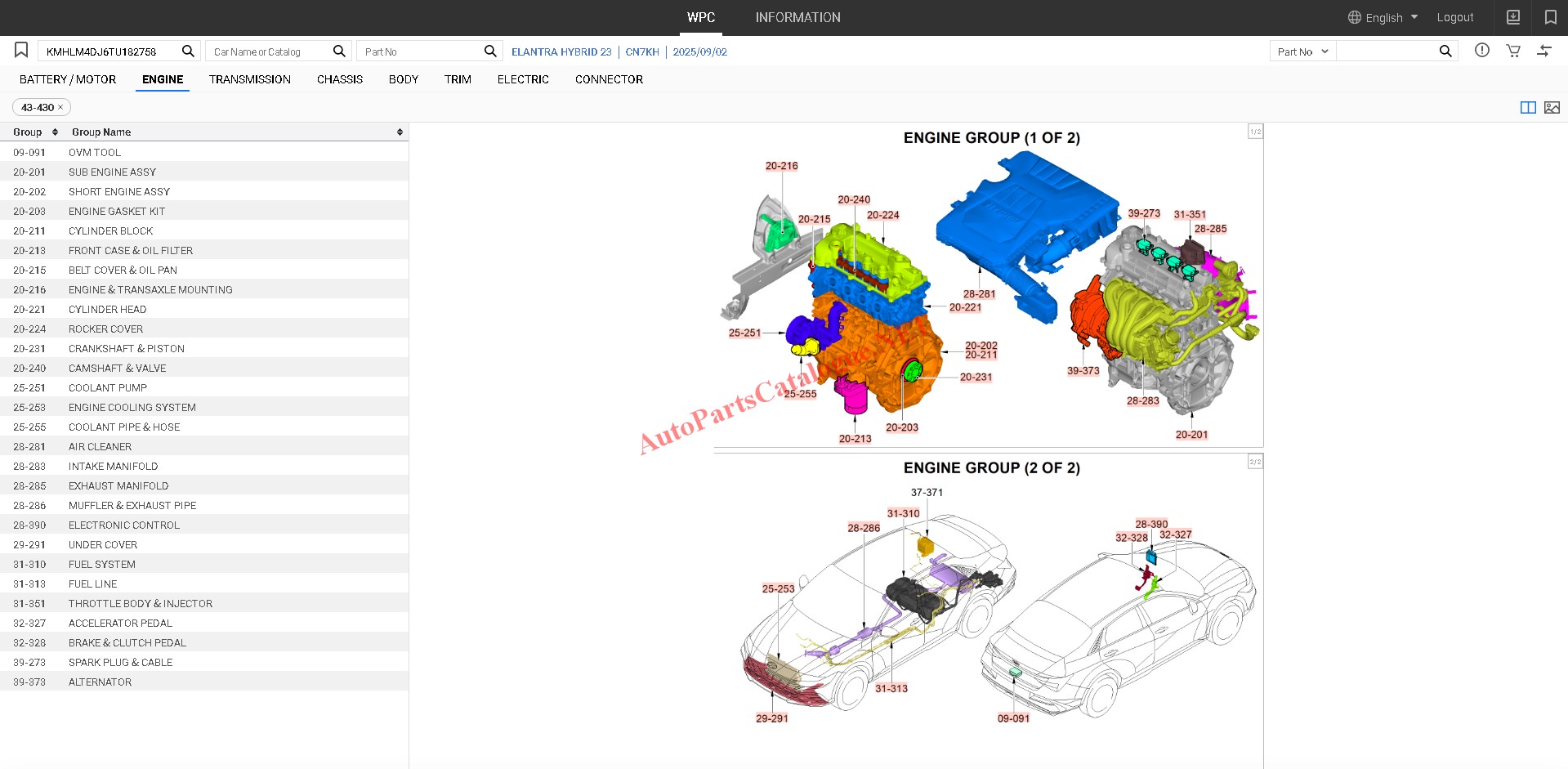Switch to split panel view icon
The height and width of the screenshot is (769, 1568).
pos(1527,107)
